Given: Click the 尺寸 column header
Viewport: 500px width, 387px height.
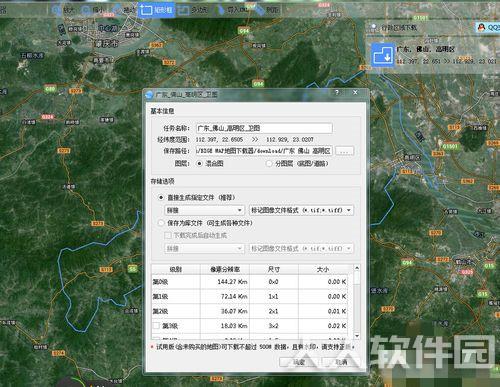Looking at the screenshot, I should pos(274,269).
